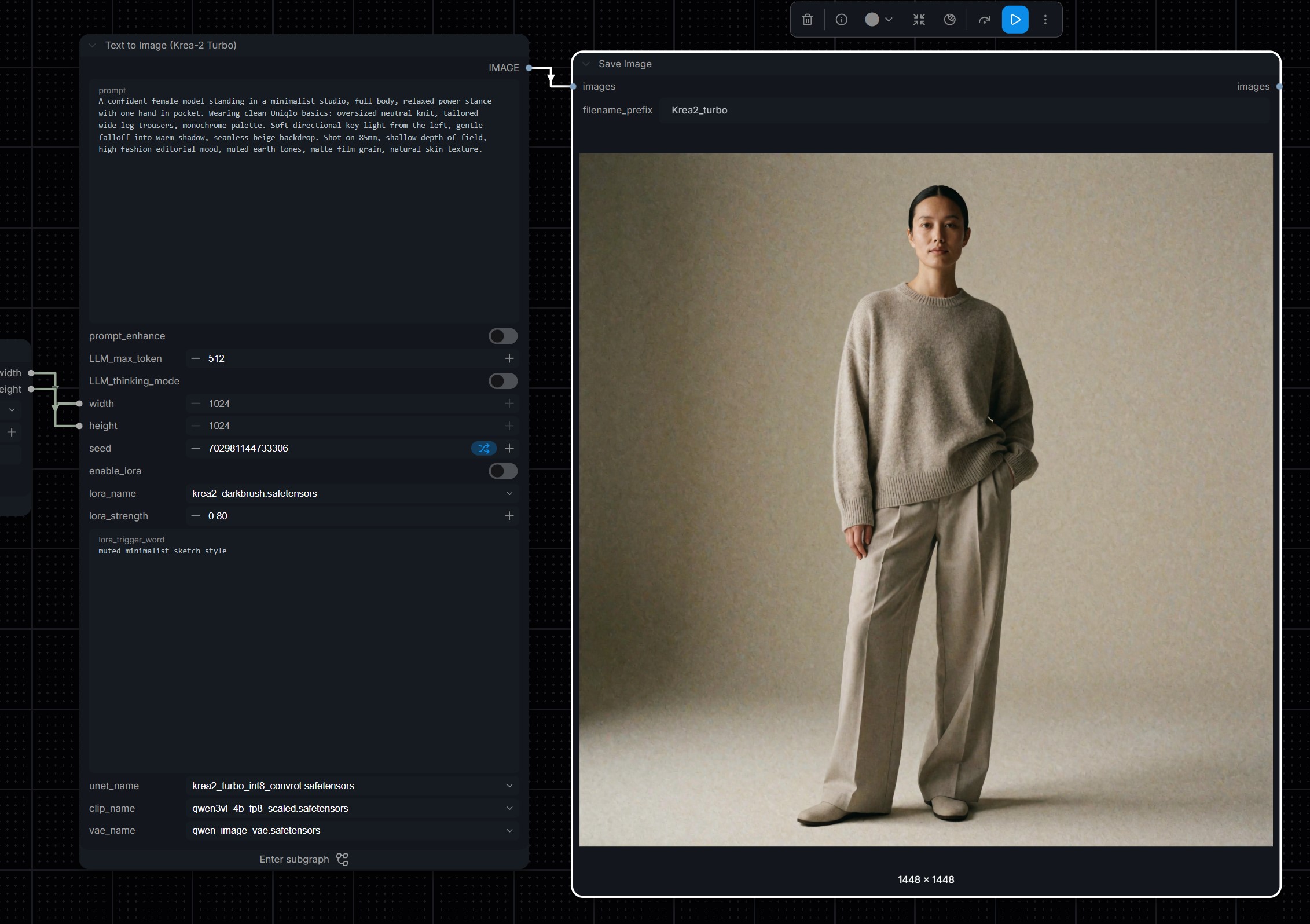Decrease lora_strength with minus button
Image resolution: width=1310 pixels, height=924 pixels.
pyautogui.click(x=196, y=516)
